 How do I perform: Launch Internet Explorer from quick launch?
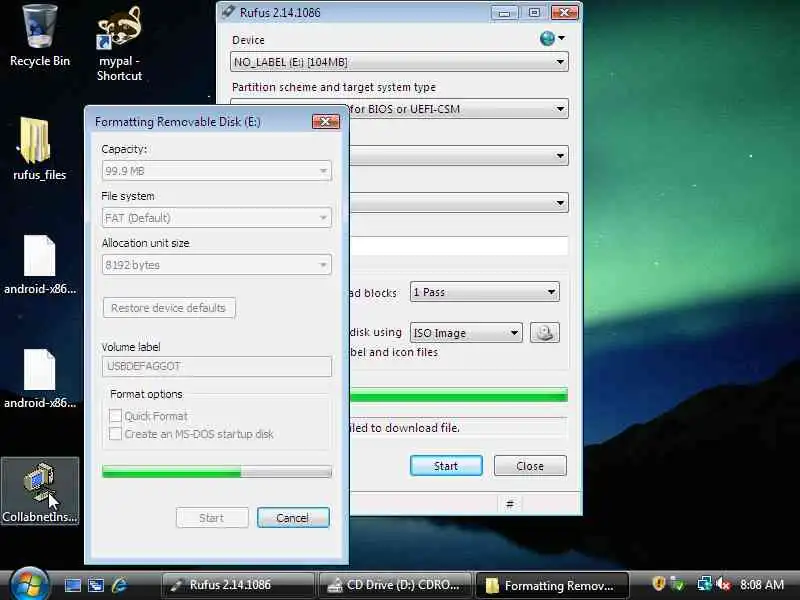pos(119,585)
